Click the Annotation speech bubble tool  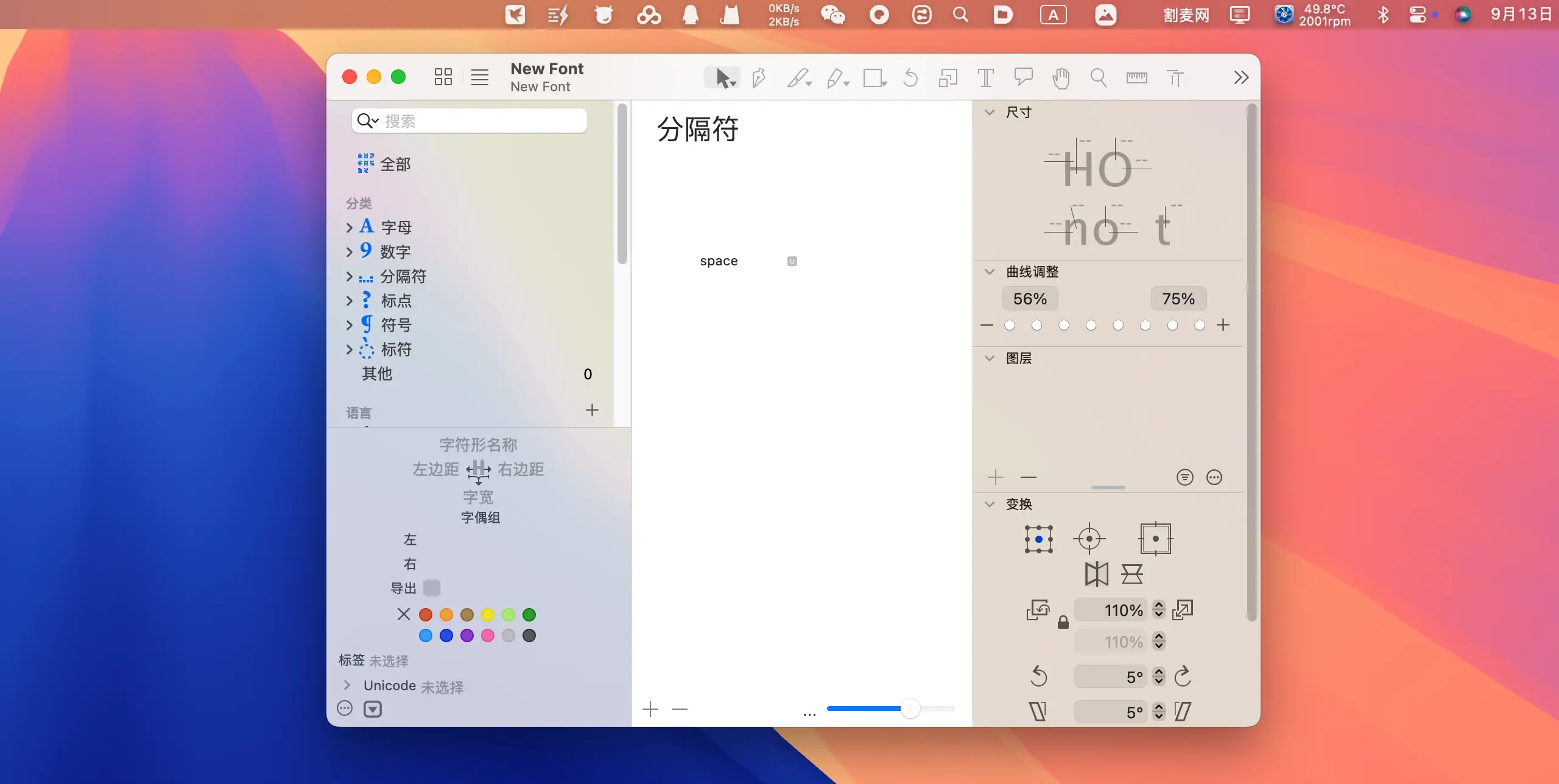click(1023, 78)
